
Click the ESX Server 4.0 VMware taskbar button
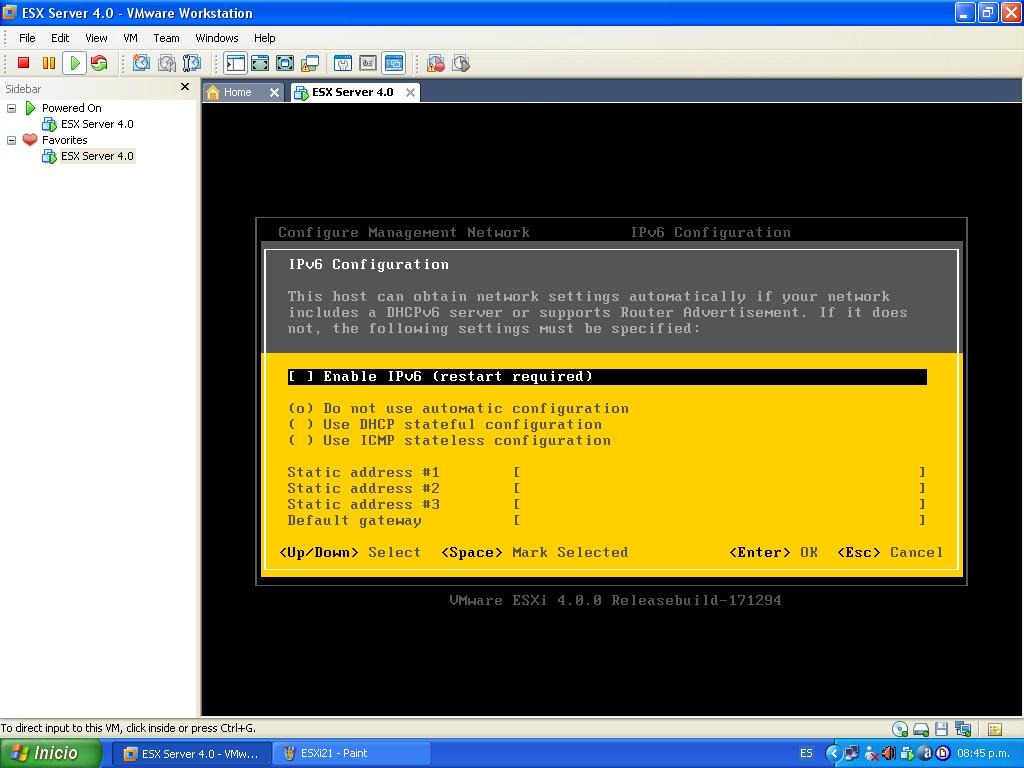191,753
